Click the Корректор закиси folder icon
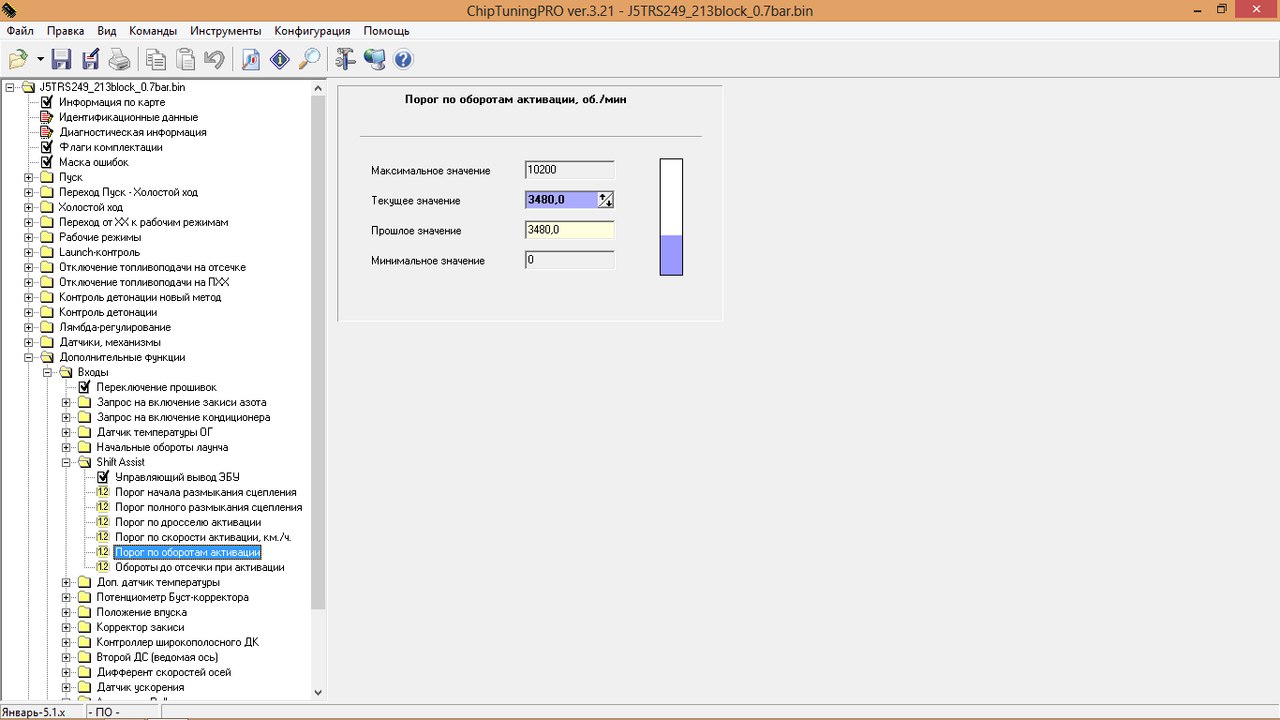 84,627
